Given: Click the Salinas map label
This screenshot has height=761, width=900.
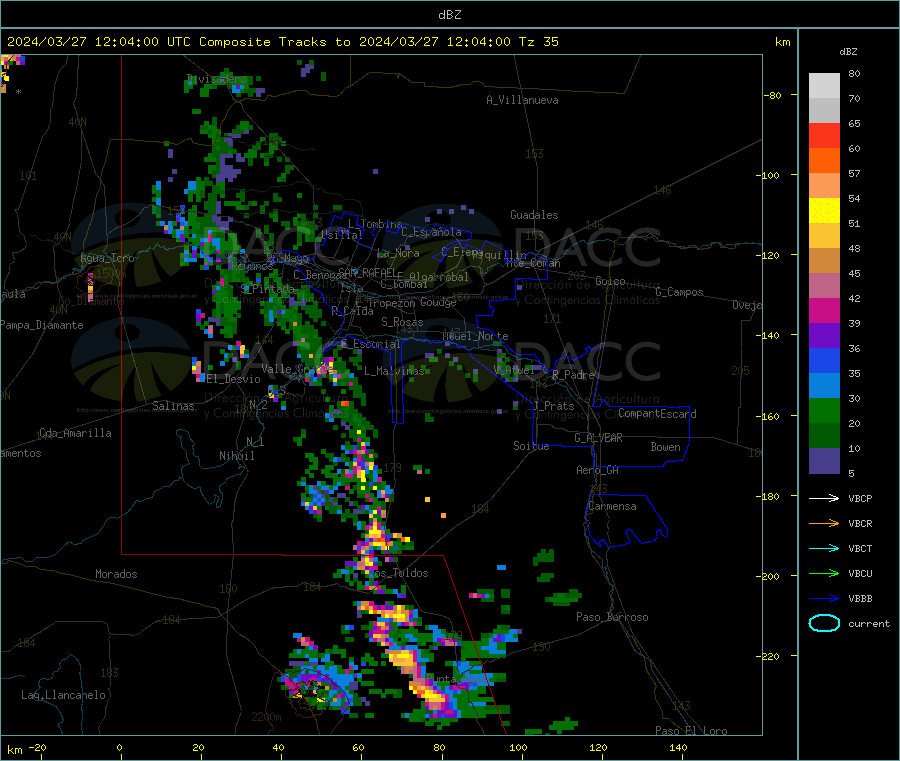Looking at the screenshot, I should point(173,406).
